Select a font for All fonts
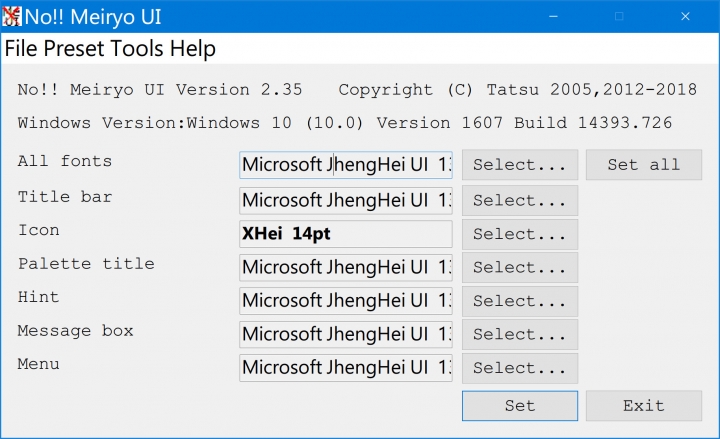The height and width of the screenshot is (439, 720). [520, 164]
